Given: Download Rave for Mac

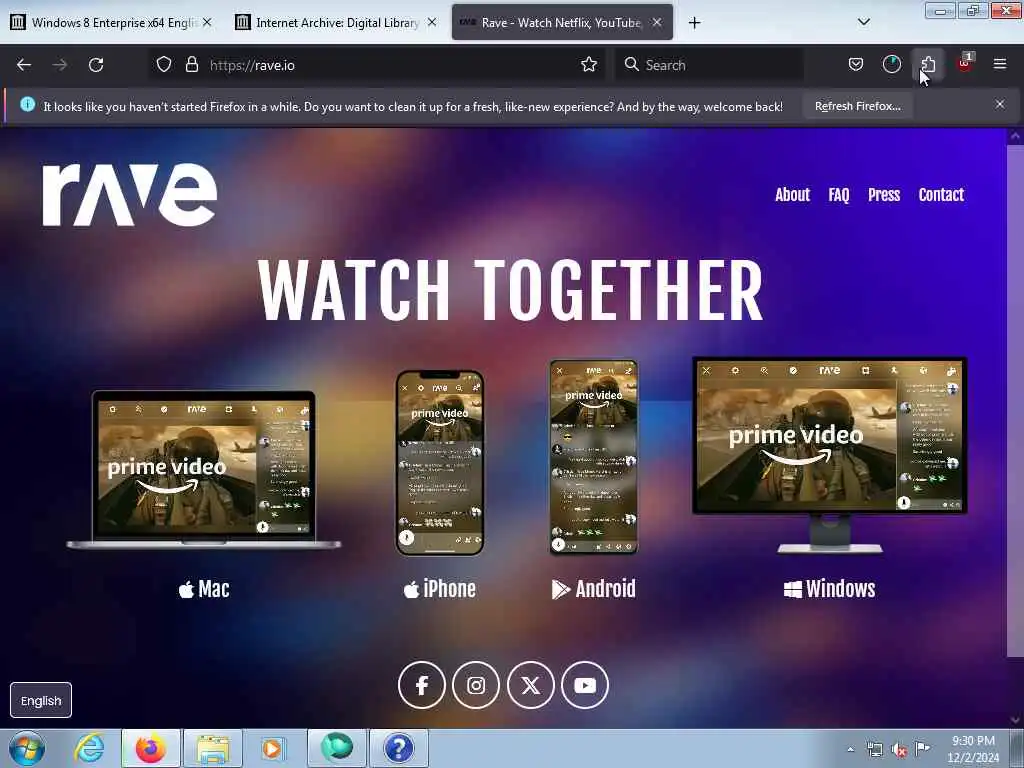Looking at the screenshot, I should (204, 589).
